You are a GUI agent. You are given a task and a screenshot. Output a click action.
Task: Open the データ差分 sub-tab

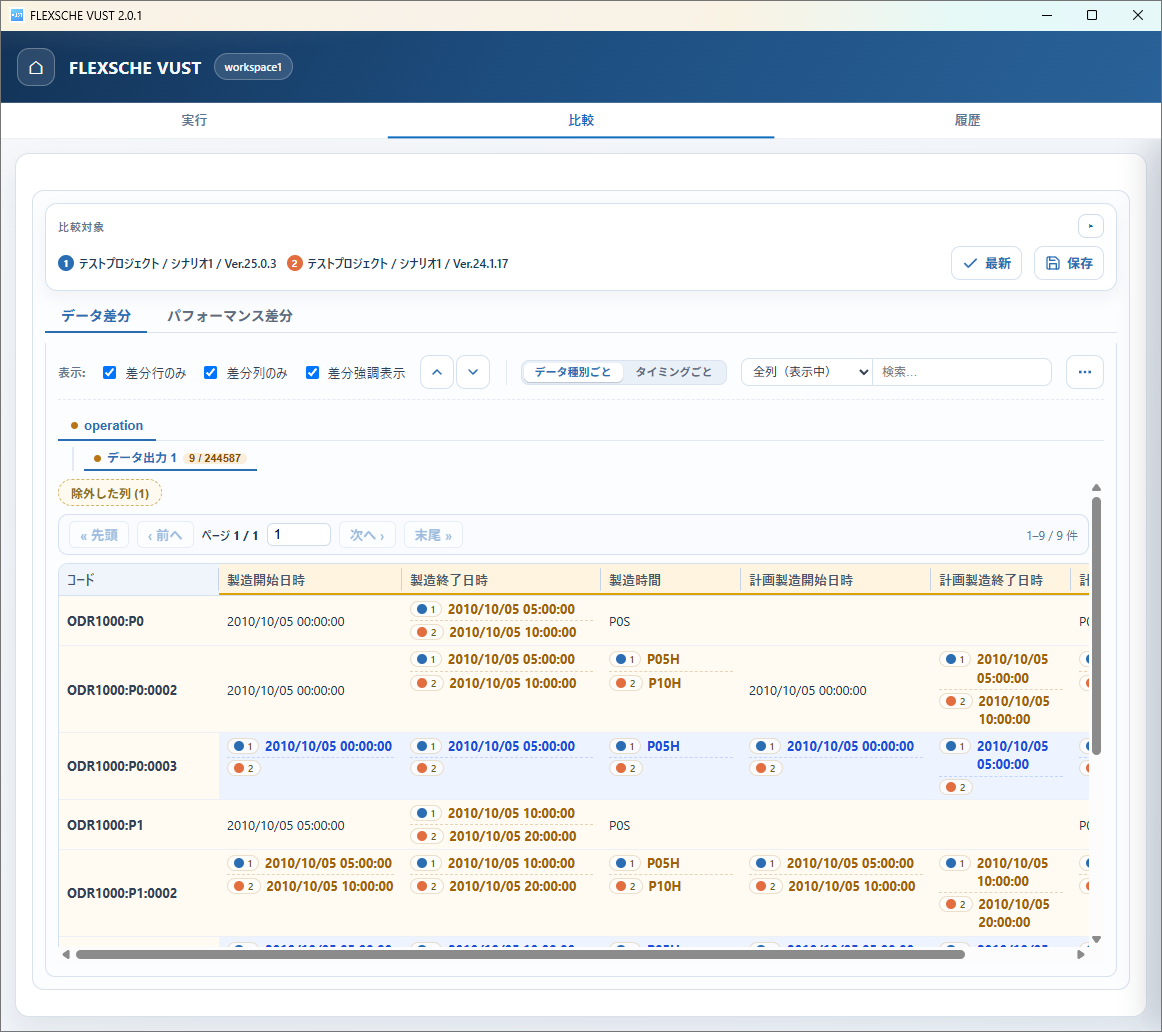[x=96, y=316]
